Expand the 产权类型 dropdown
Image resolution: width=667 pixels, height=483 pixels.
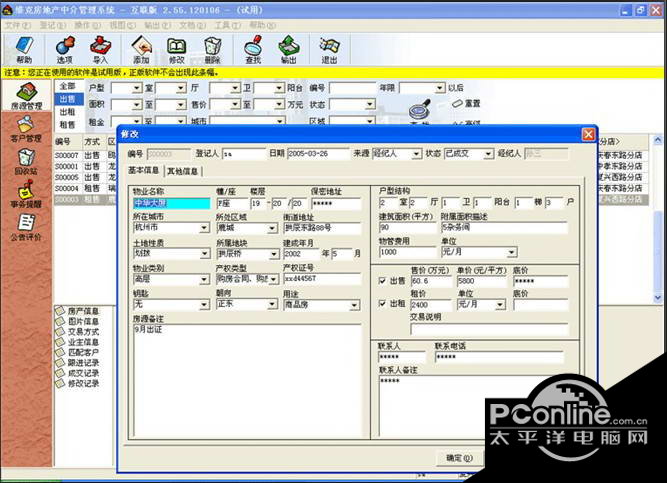click(x=274, y=280)
